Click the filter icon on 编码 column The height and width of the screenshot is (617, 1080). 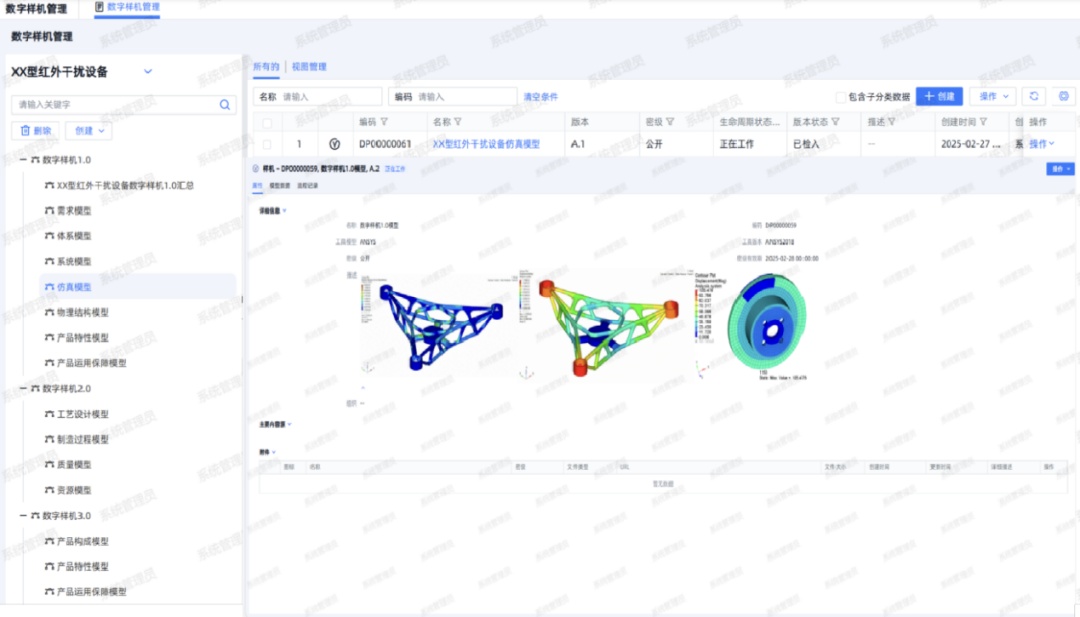384,122
